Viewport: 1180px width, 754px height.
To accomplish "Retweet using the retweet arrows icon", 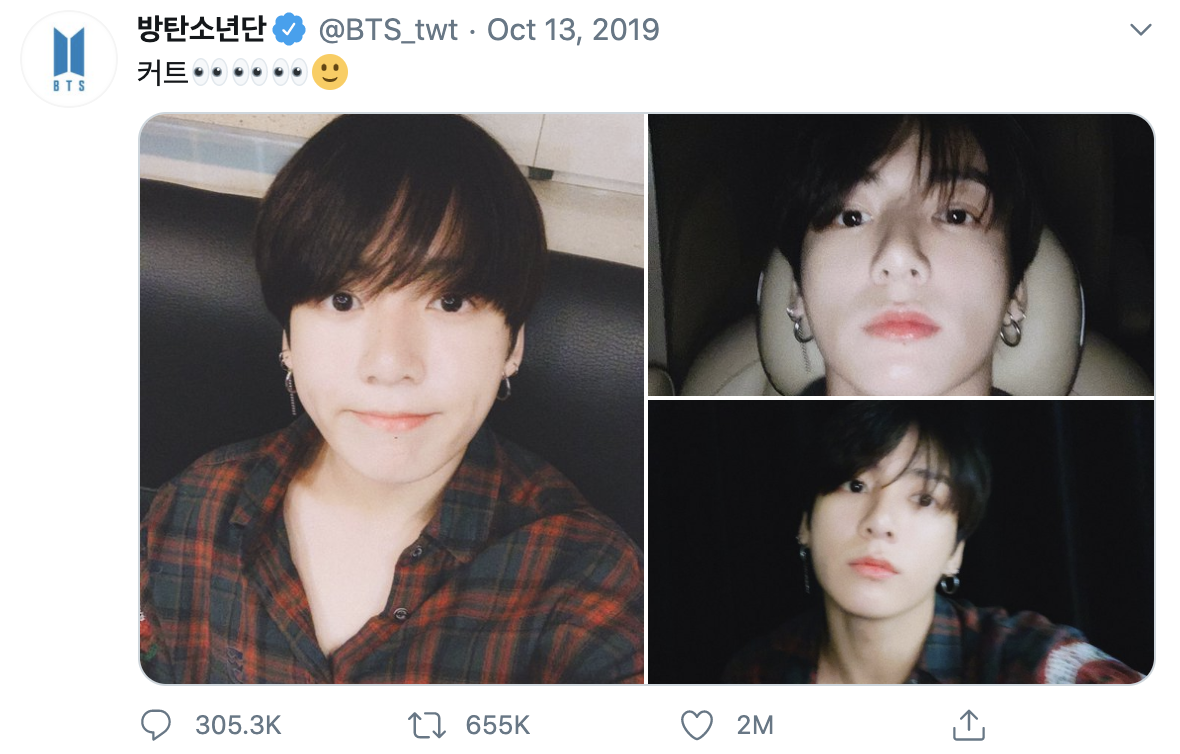I will coord(429,724).
